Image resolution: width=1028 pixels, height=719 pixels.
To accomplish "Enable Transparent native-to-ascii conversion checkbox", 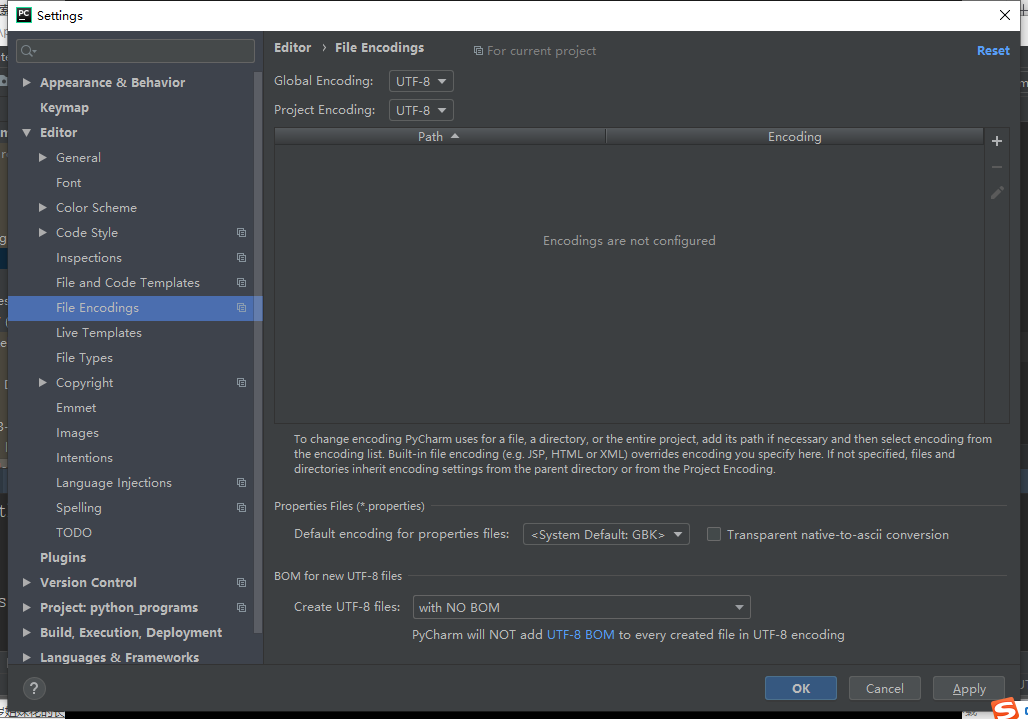I will [x=713, y=534].
